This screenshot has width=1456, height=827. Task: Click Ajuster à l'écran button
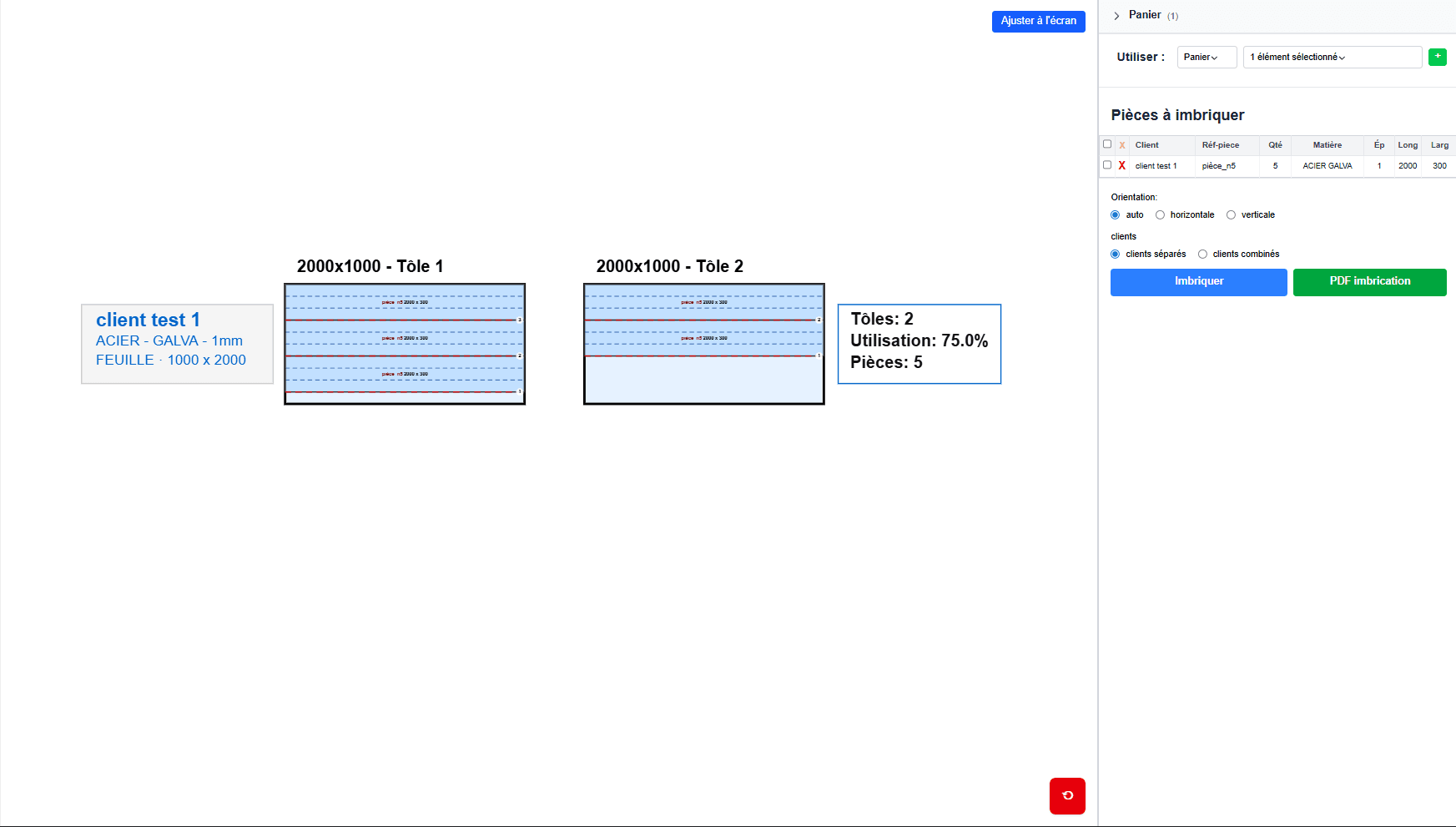point(1038,21)
